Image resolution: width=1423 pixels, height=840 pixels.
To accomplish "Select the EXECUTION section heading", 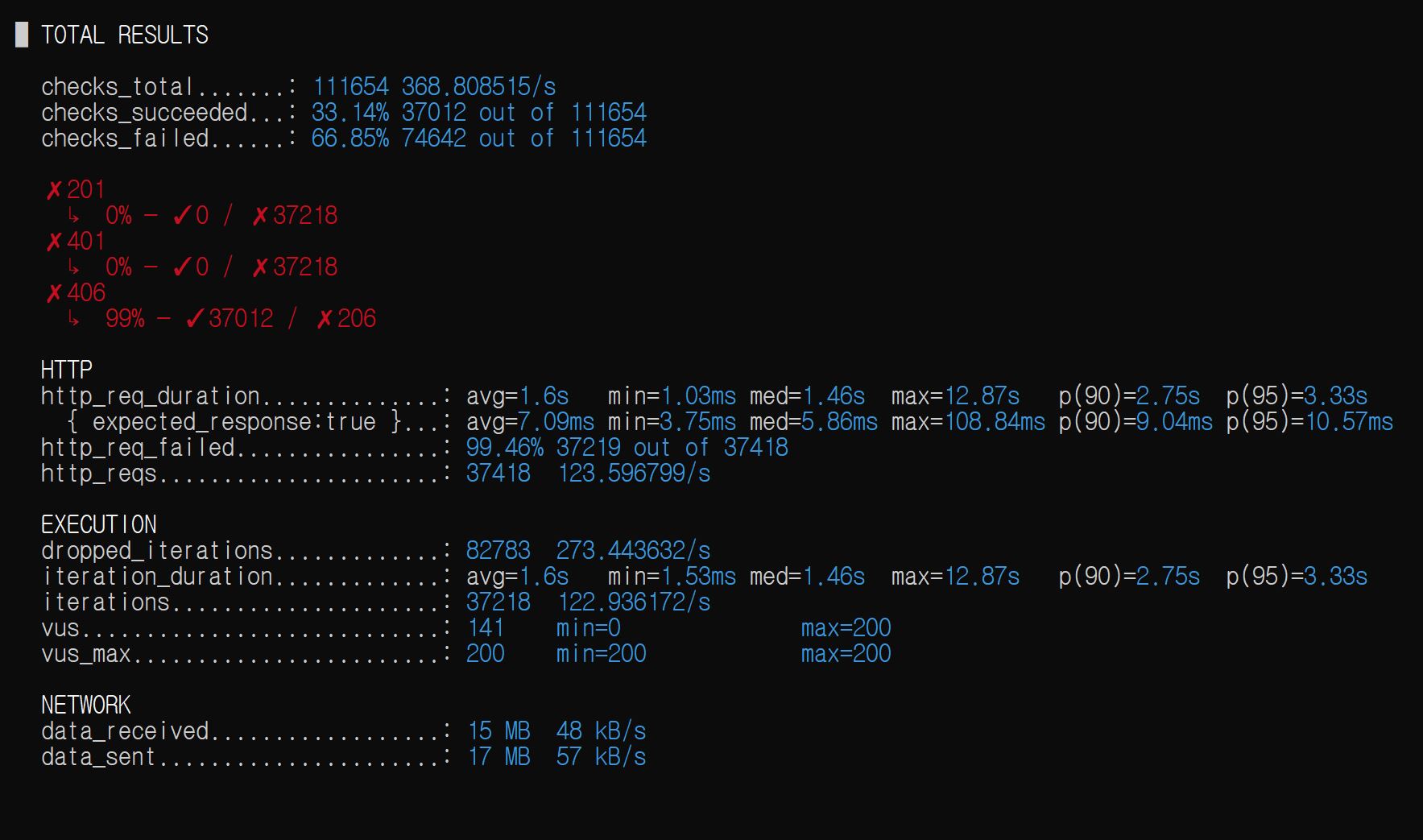I will (99, 524).
